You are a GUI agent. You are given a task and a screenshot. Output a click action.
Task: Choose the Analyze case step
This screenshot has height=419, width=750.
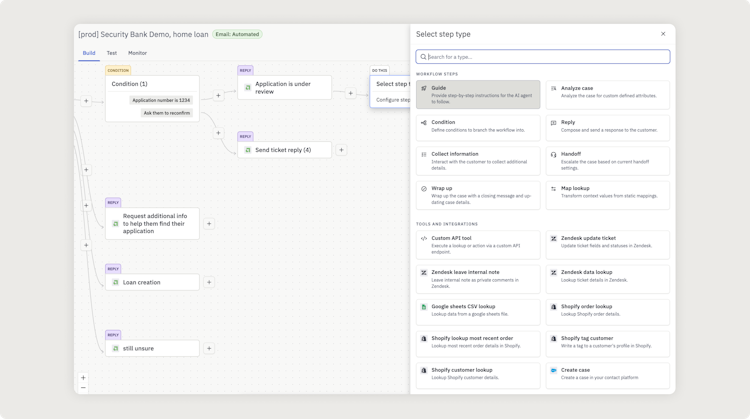(x=607, y=94)
